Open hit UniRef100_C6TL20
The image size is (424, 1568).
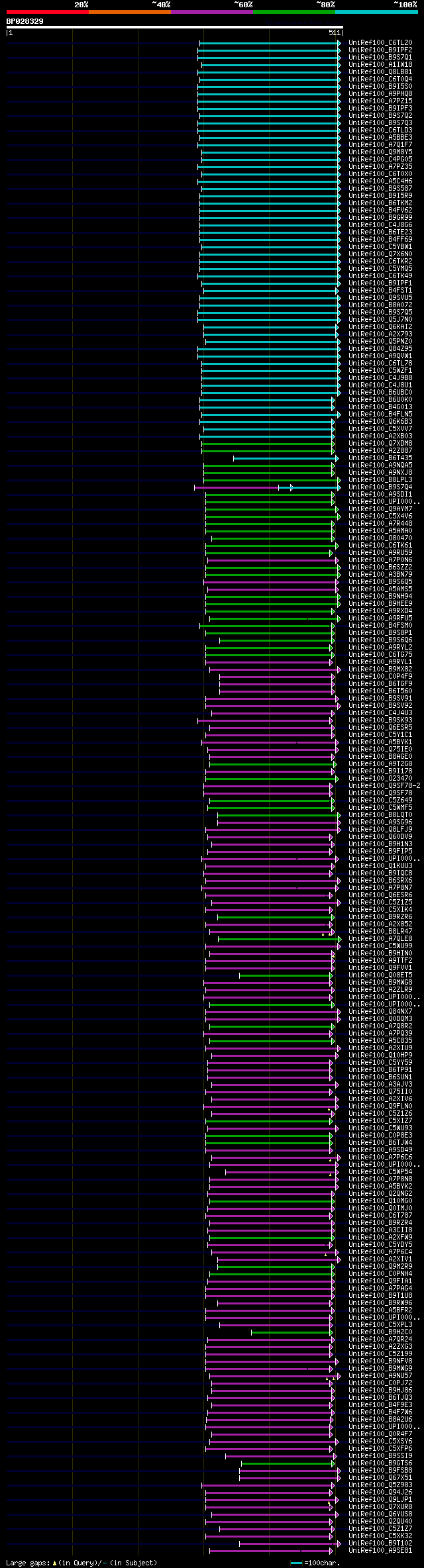click(x=380, y=42)
